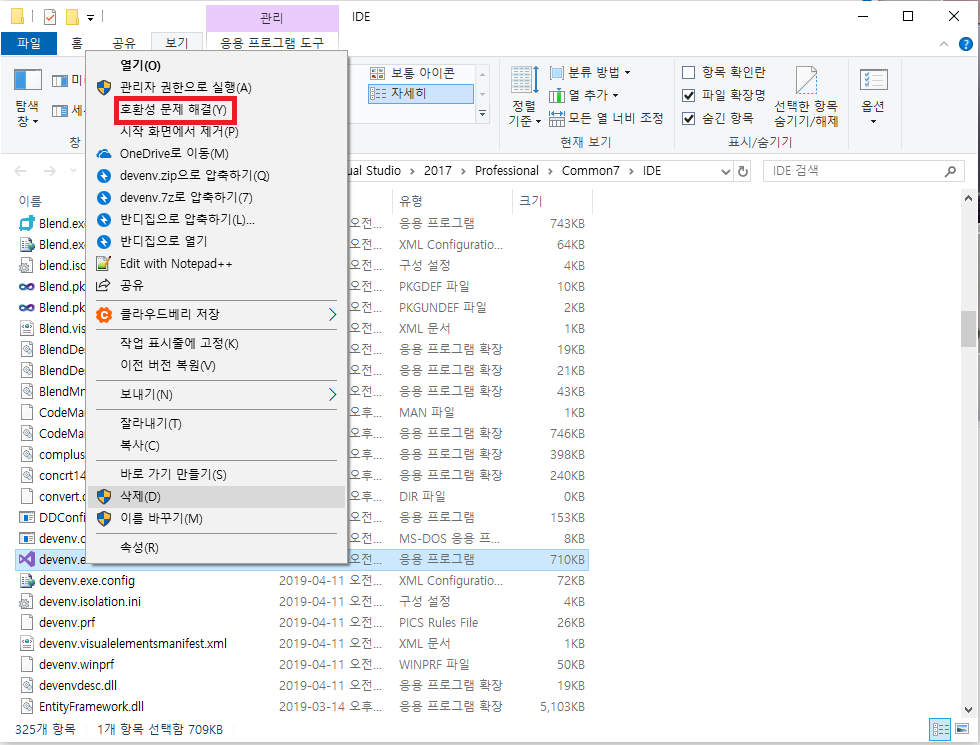Select the devenv.exe.config file
980x745 pixels.
tap(87, 581)
